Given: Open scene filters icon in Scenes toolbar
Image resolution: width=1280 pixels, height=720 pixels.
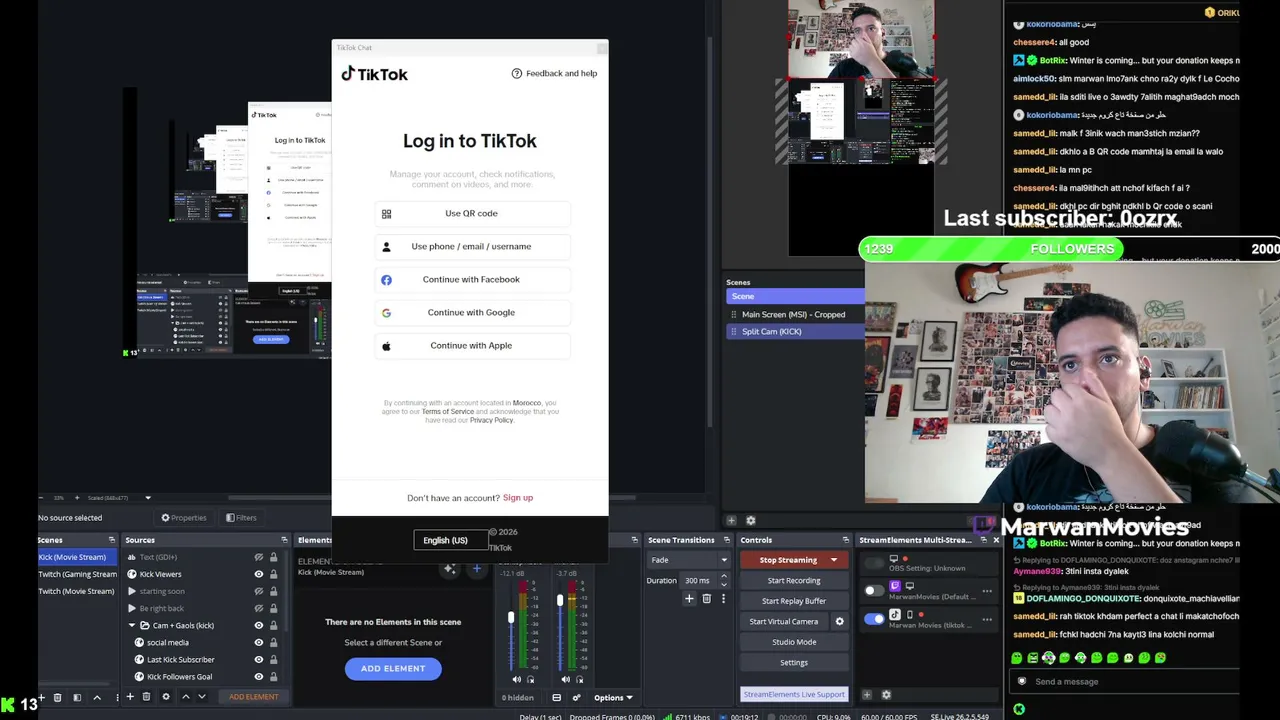Looking at the screenshot, I should [x=77, y=697].
